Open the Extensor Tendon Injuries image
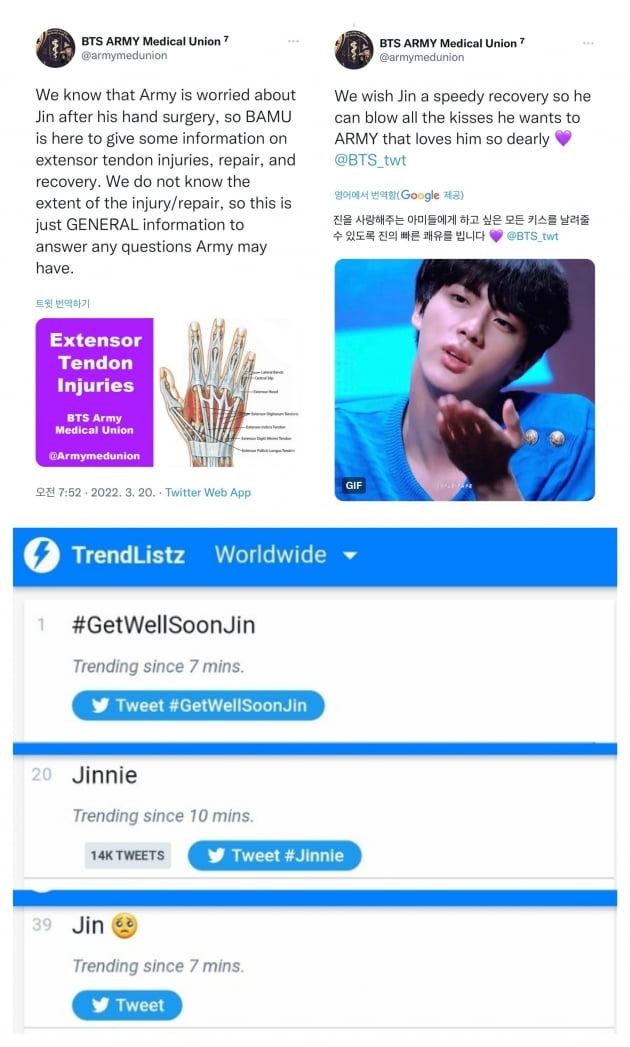This screenshot has width=630, height=1047. (94, 393)
